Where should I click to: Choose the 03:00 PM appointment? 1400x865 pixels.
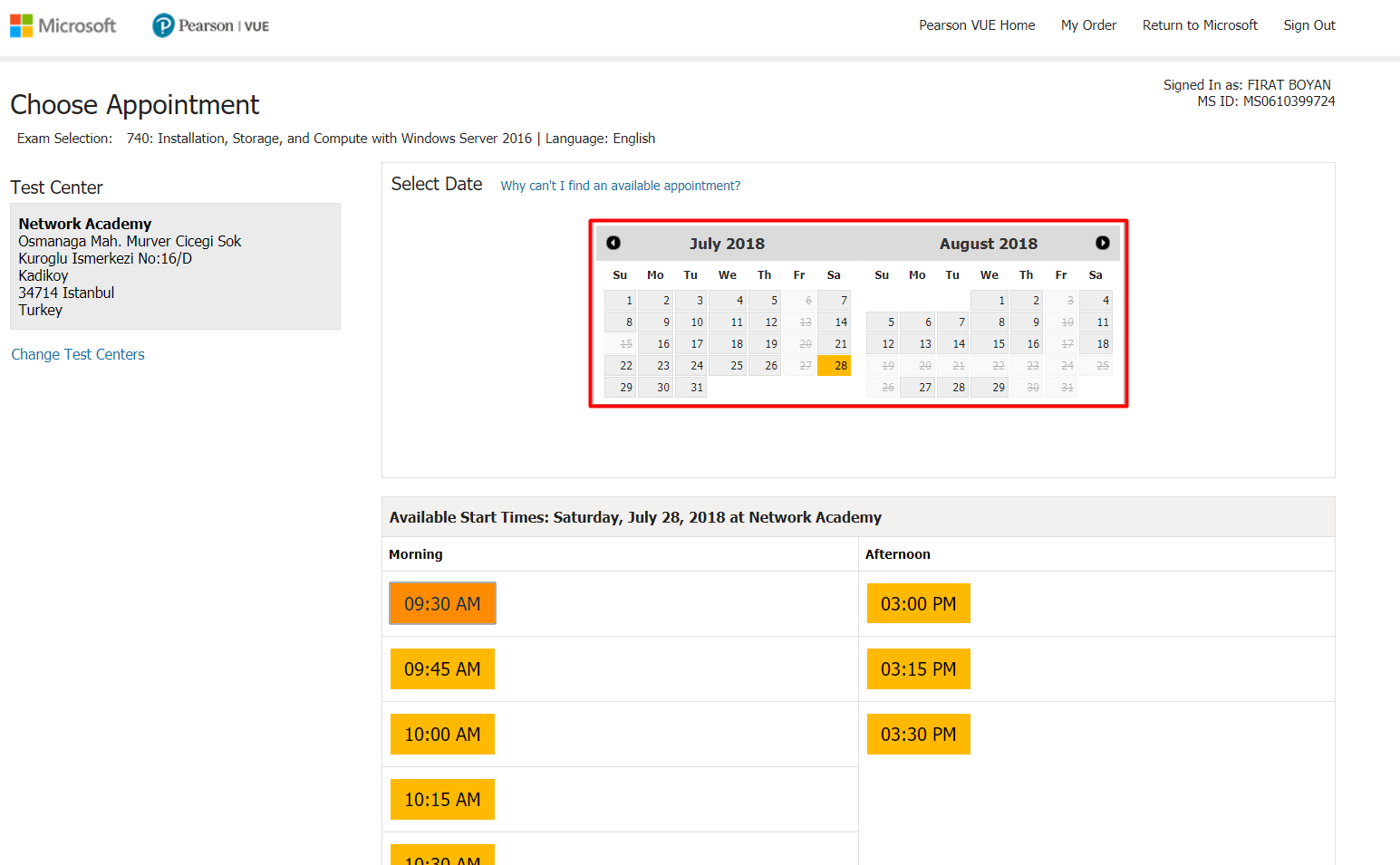tap(919, 603)
